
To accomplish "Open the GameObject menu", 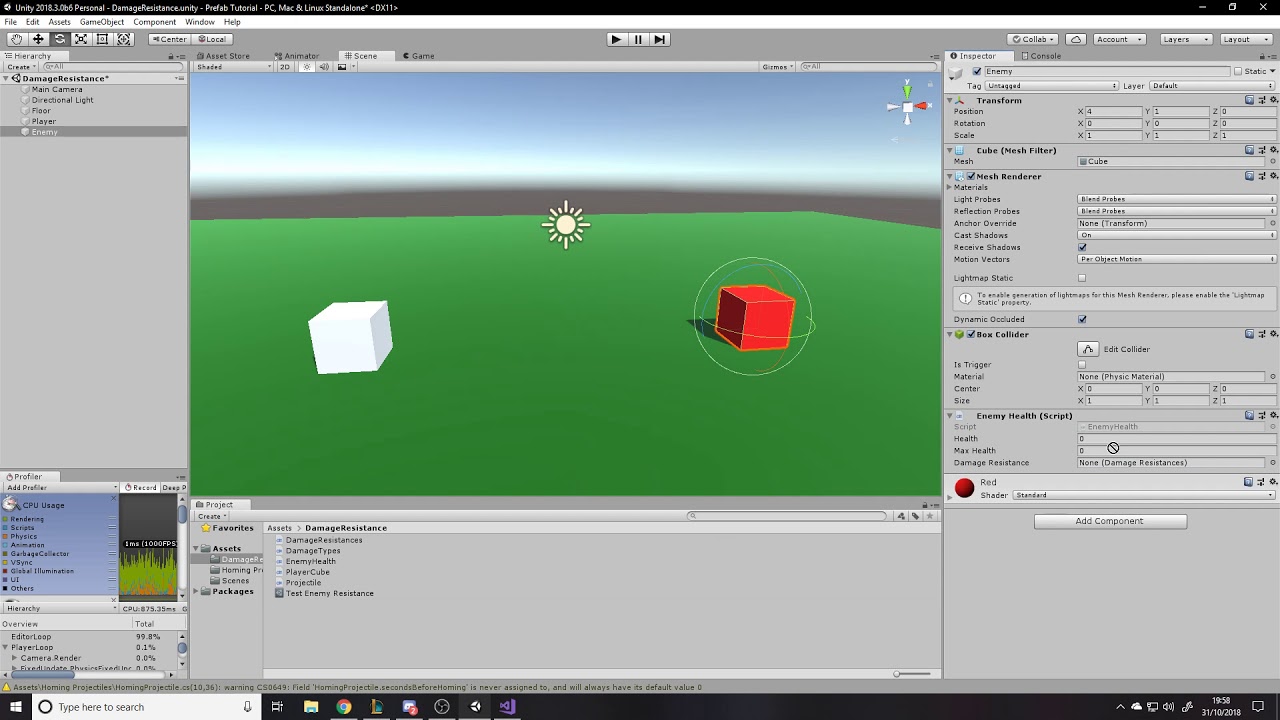I will pos(101,22).
